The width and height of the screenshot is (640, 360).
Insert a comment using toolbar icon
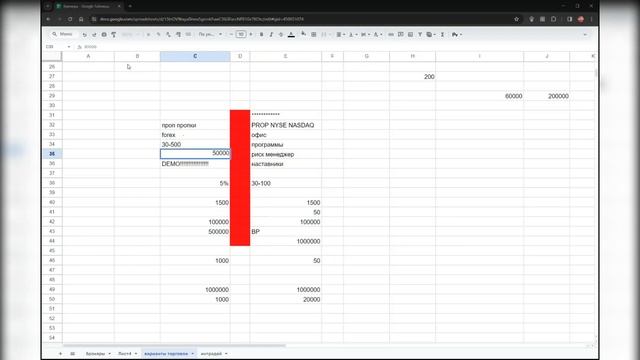(400, 35)
